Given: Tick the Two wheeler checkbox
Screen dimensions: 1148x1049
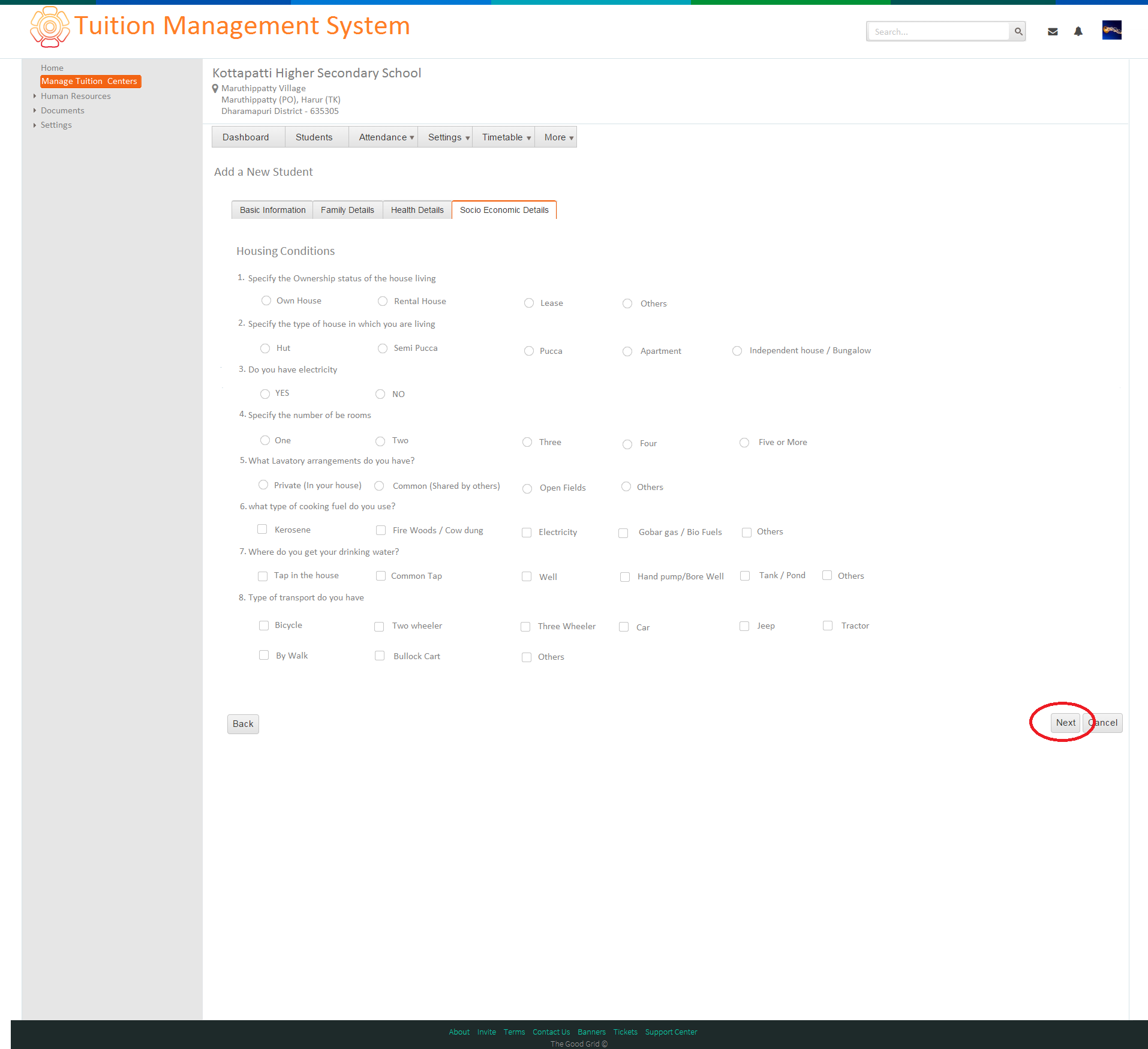Looking at the screenshot, I should [379, 627].
